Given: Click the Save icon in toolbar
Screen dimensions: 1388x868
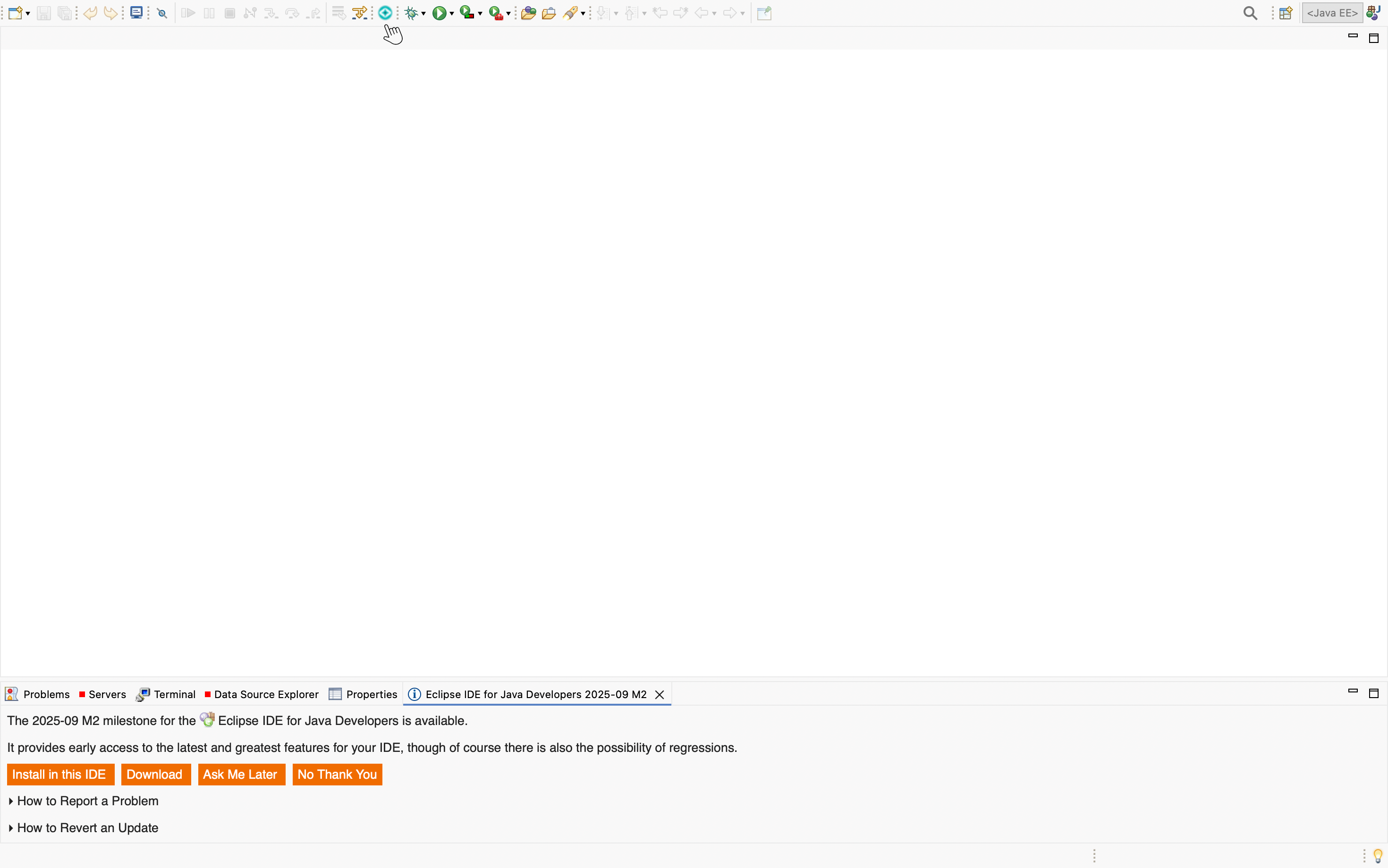Looking at the screenshot, I should (43, 13).
